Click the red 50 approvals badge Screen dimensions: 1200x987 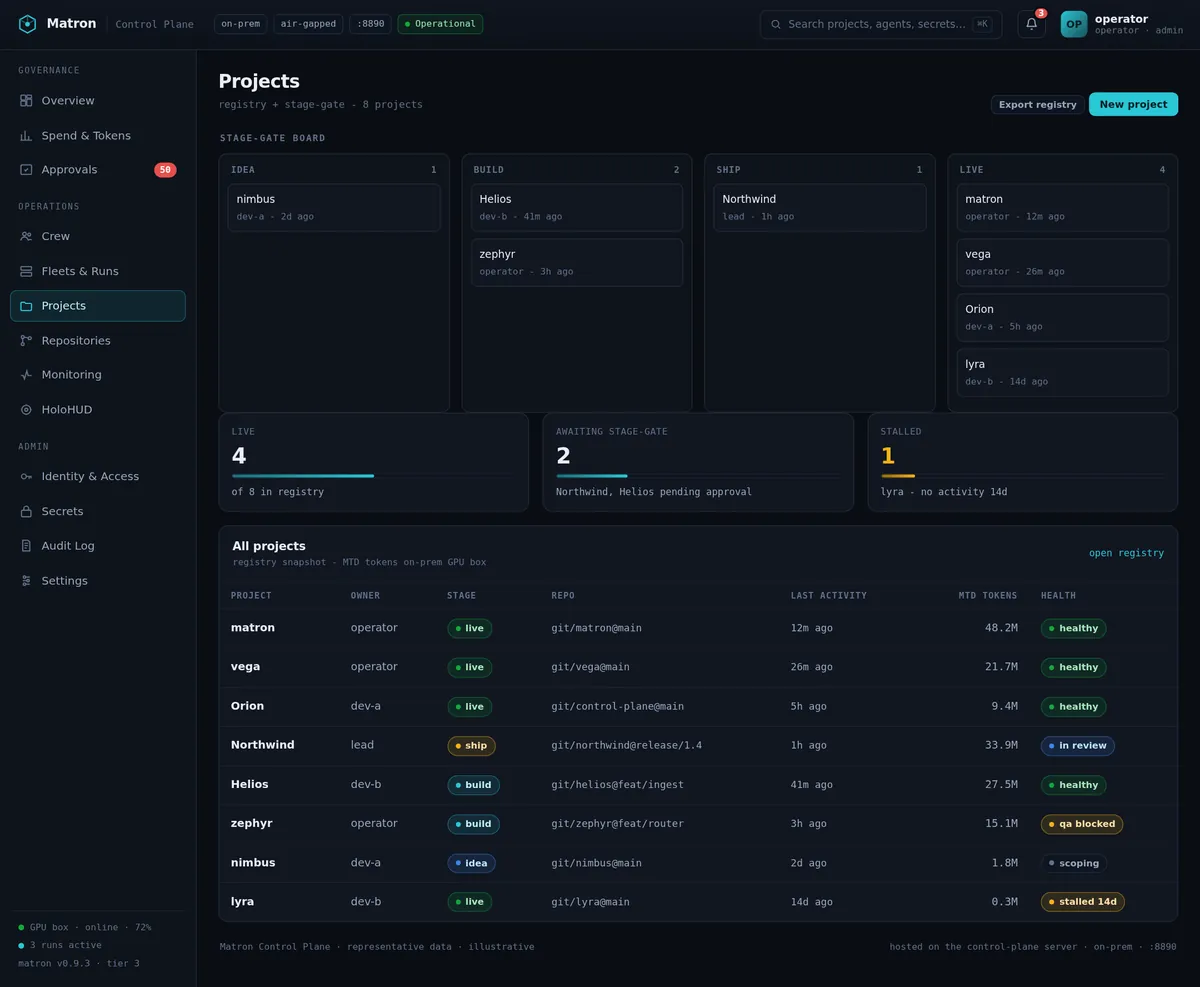pyautogui.click(x=165, y=170)
